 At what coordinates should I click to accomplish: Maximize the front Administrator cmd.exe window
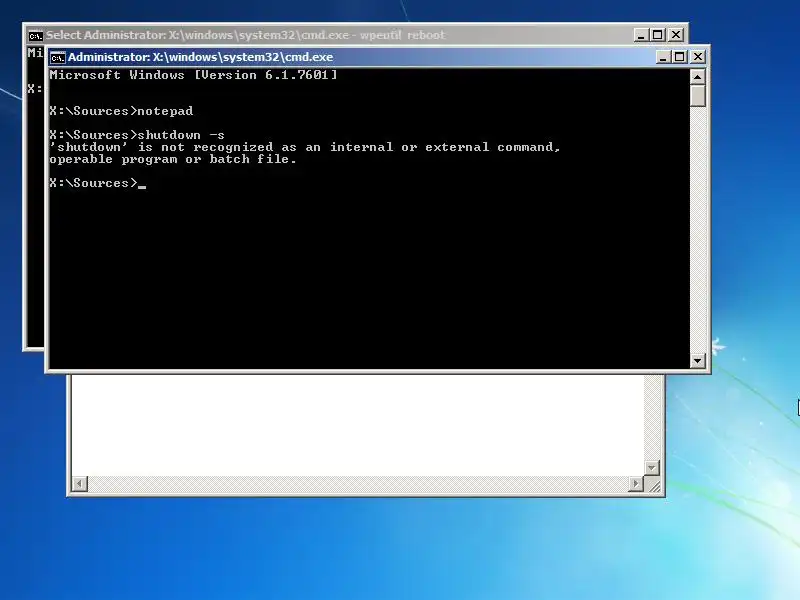[680, 57]
